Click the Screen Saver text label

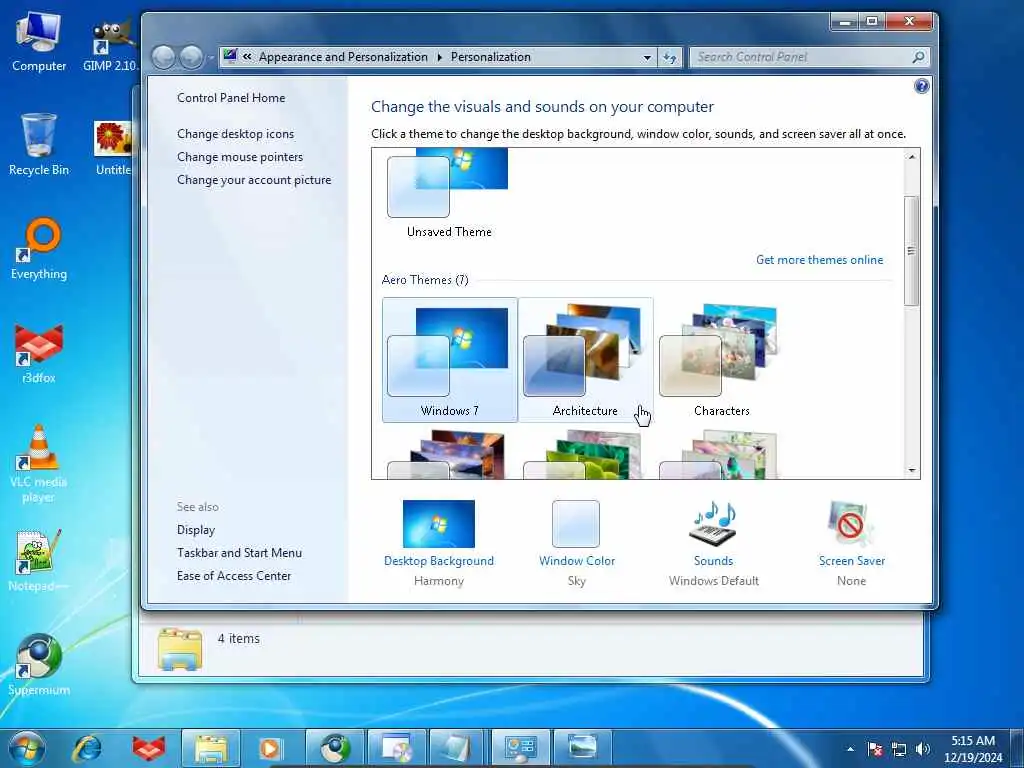pos(852,561)
